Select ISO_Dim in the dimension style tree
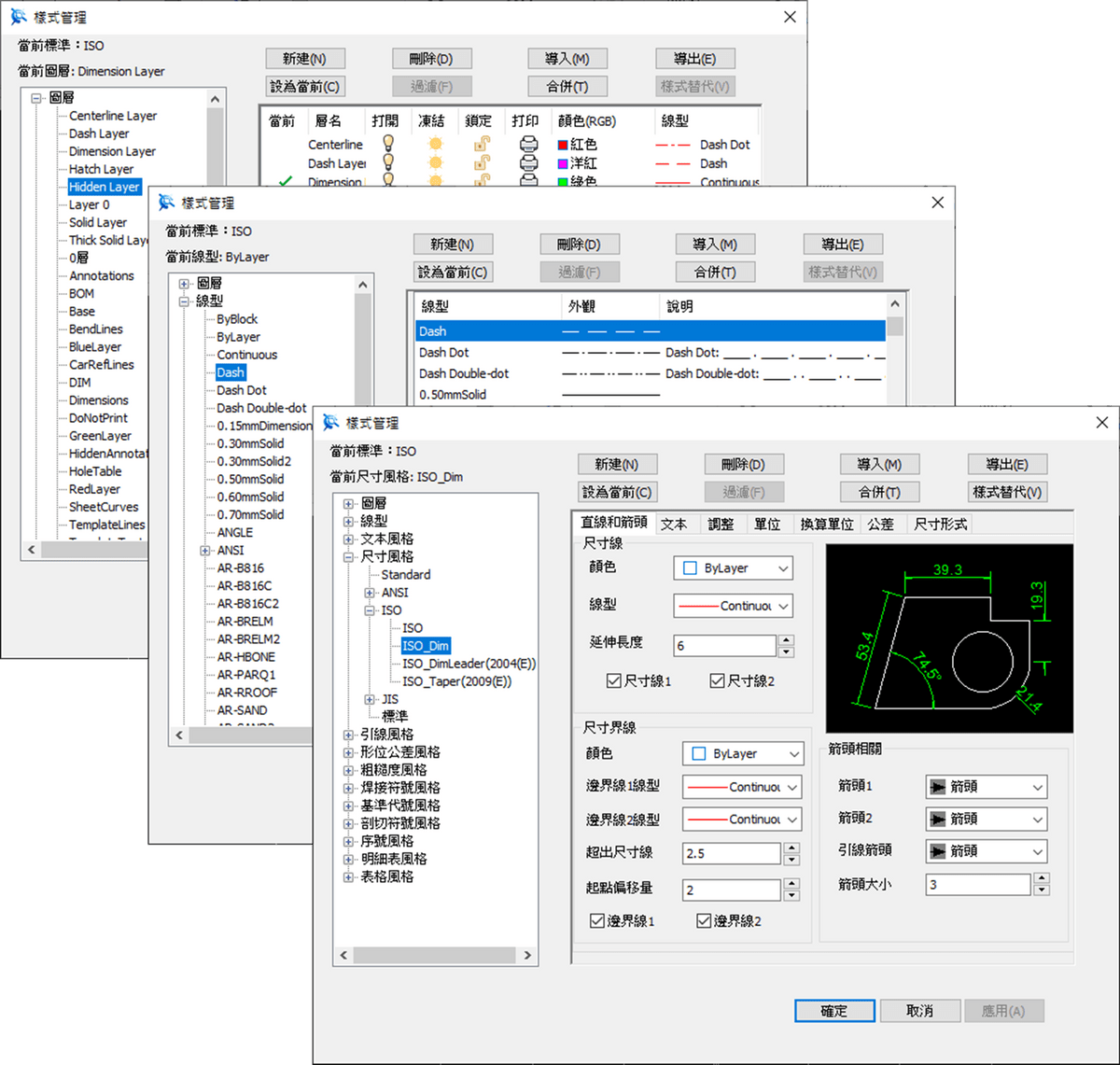 [426, 646]
